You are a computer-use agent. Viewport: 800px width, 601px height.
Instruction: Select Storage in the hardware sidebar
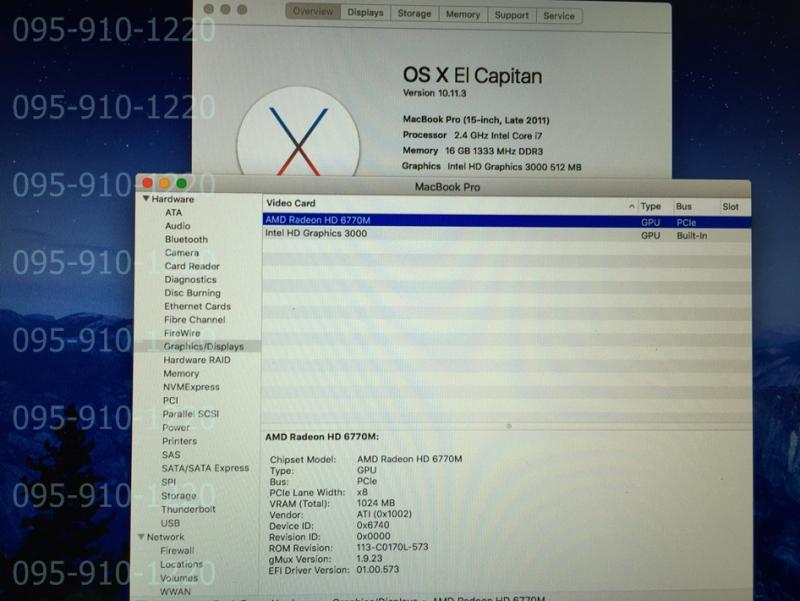click(179, 495)
